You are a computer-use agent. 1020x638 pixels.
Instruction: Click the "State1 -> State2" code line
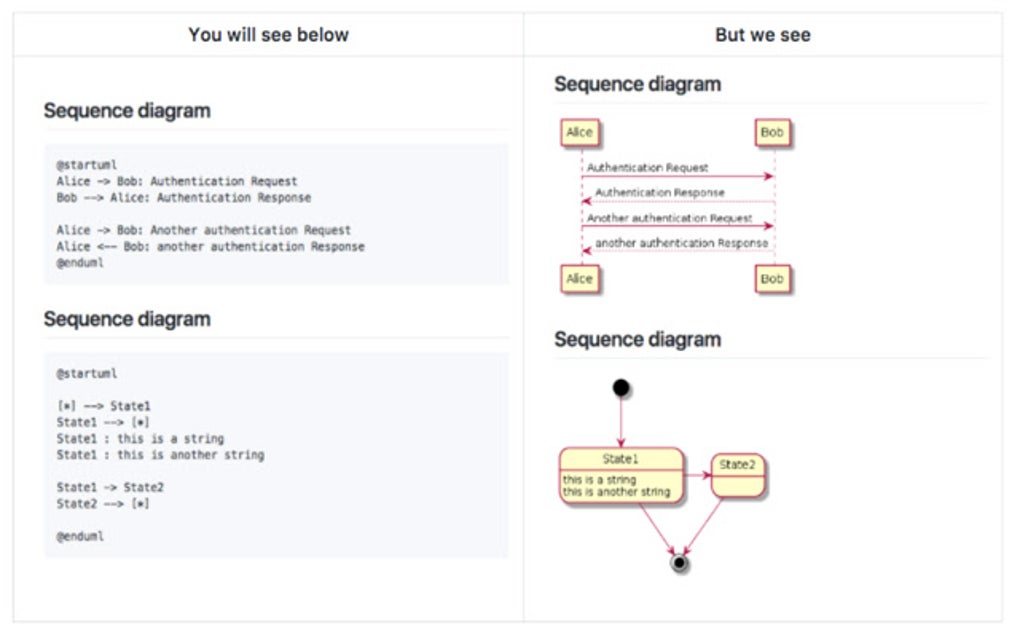tap(110, 487)
